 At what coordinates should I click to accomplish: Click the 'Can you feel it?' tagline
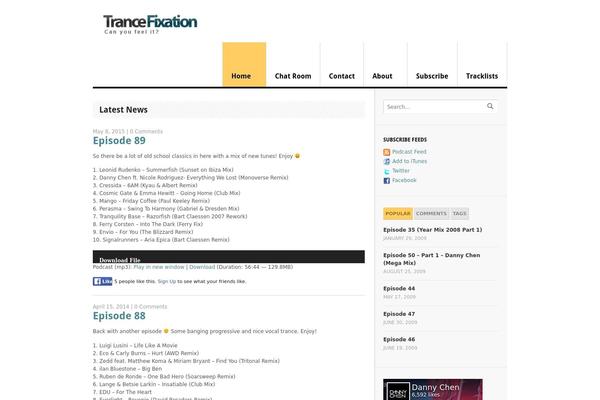coord(131,32)
